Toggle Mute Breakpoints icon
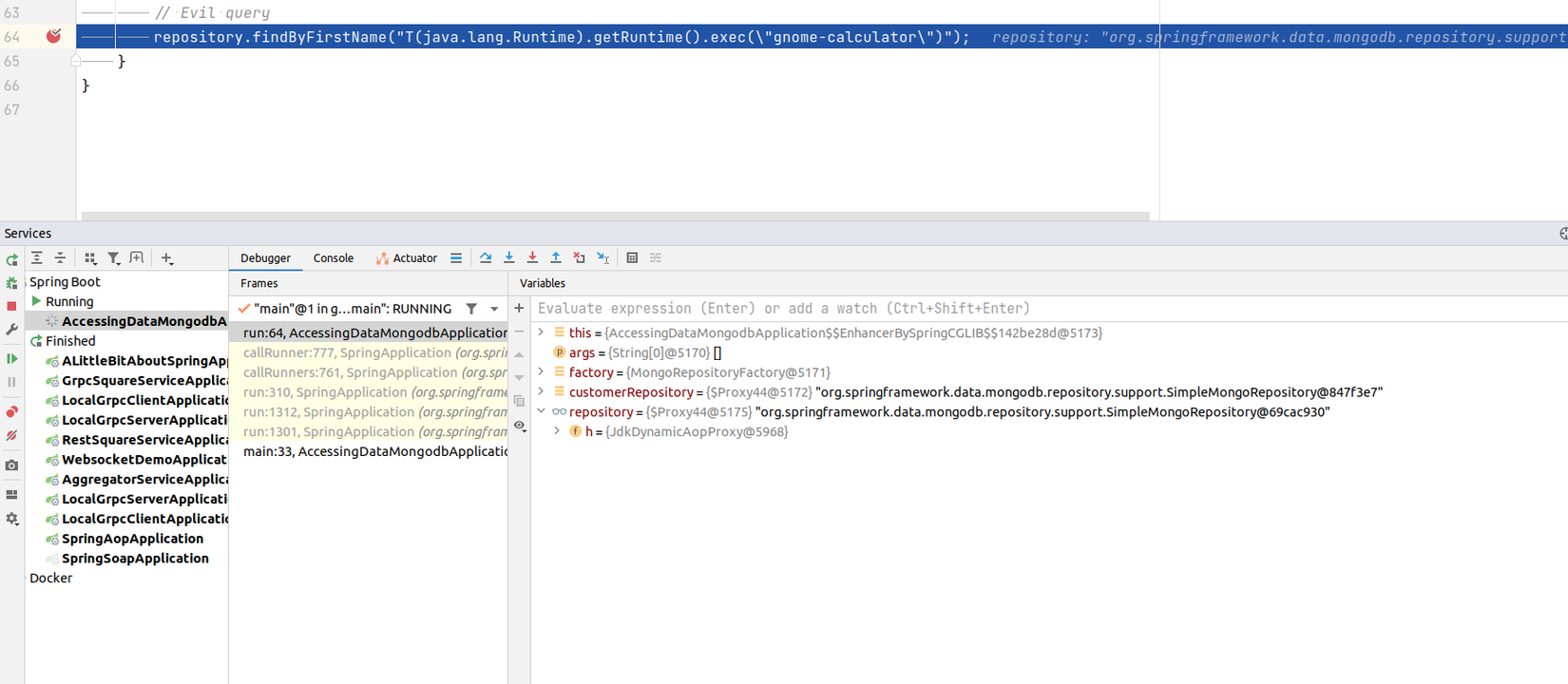The width and height of the screenshot is (1568, 684). pyautogui.click(x=11, y=435)
